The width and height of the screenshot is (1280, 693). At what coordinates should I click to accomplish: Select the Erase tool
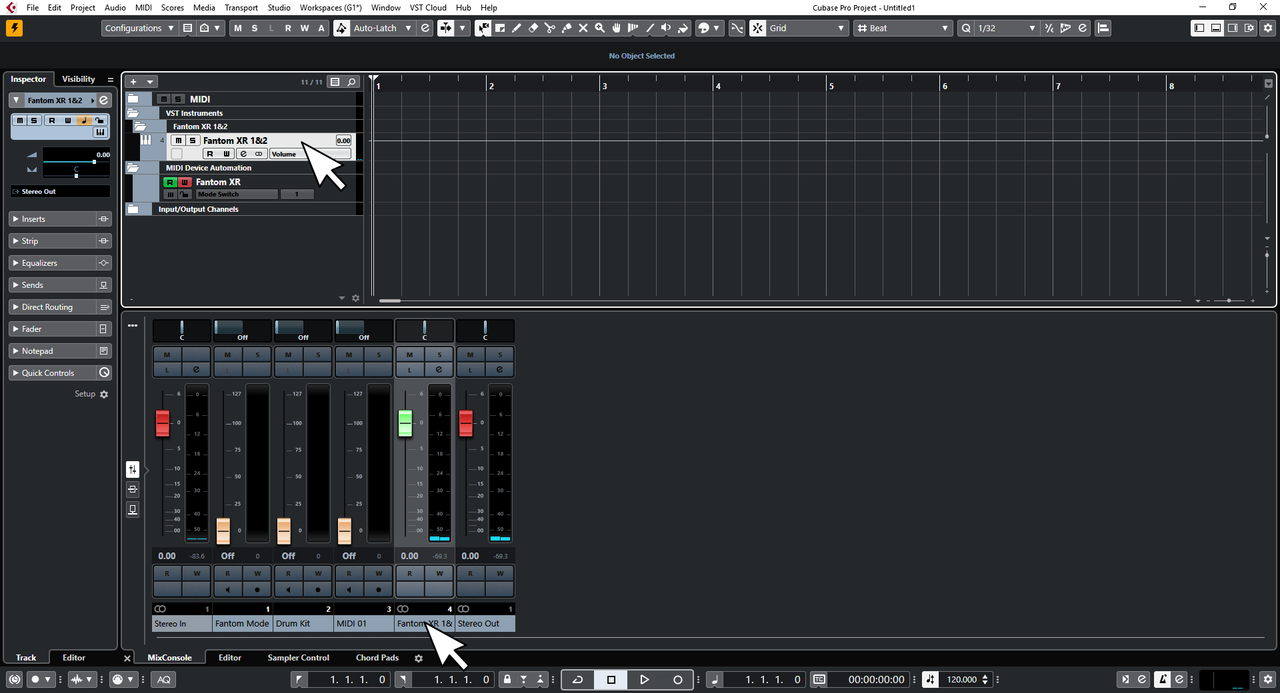pyautogui.click(x=533, y=28)
